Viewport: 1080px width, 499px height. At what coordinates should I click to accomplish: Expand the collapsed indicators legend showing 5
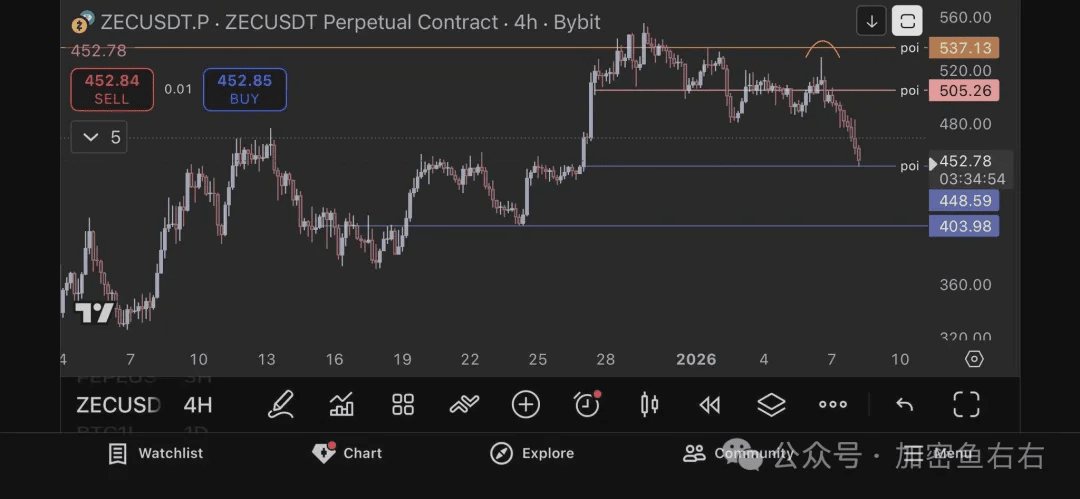pos(98,137)
